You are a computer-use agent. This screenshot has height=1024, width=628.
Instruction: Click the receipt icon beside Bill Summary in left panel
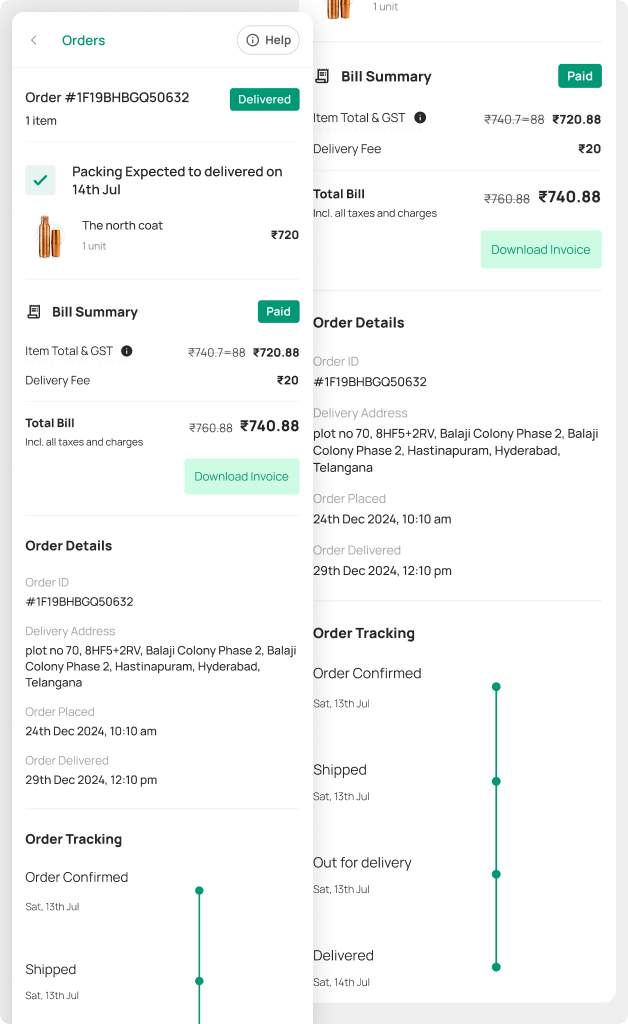(x=34, y=312)
